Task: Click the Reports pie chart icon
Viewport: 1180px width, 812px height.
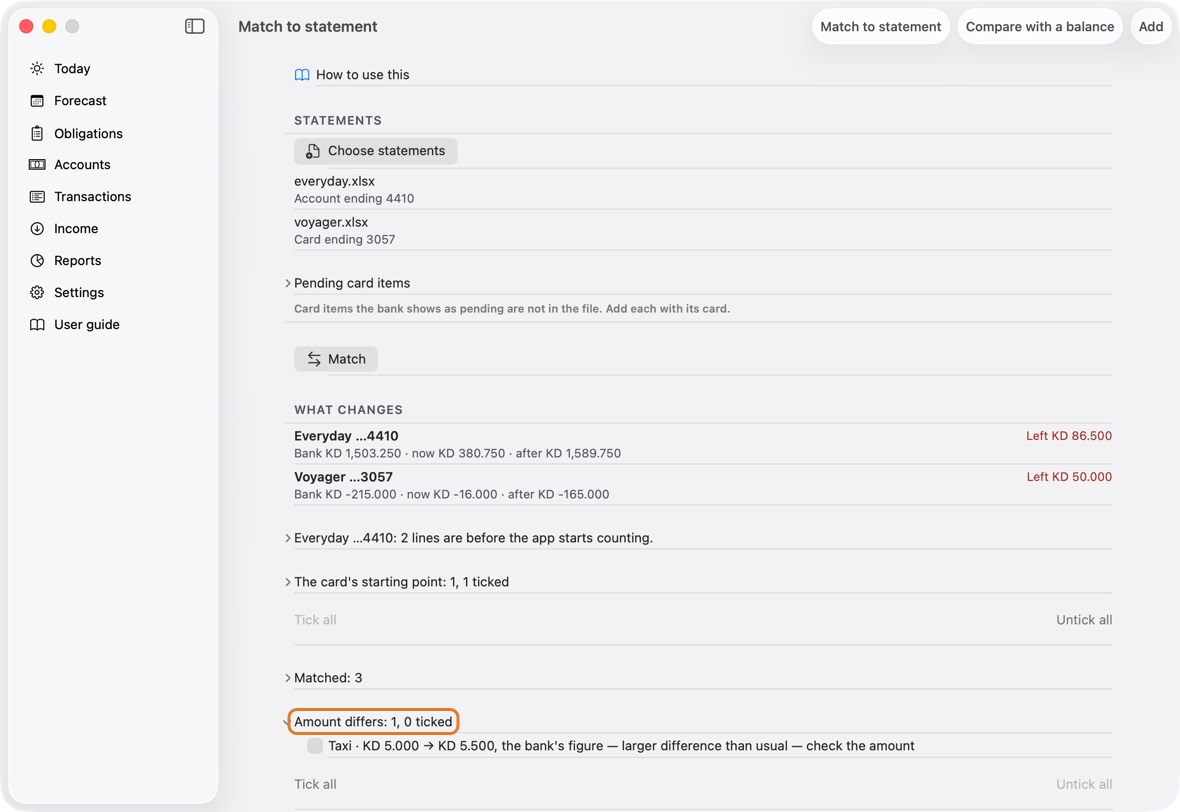Action: (37, 260)
